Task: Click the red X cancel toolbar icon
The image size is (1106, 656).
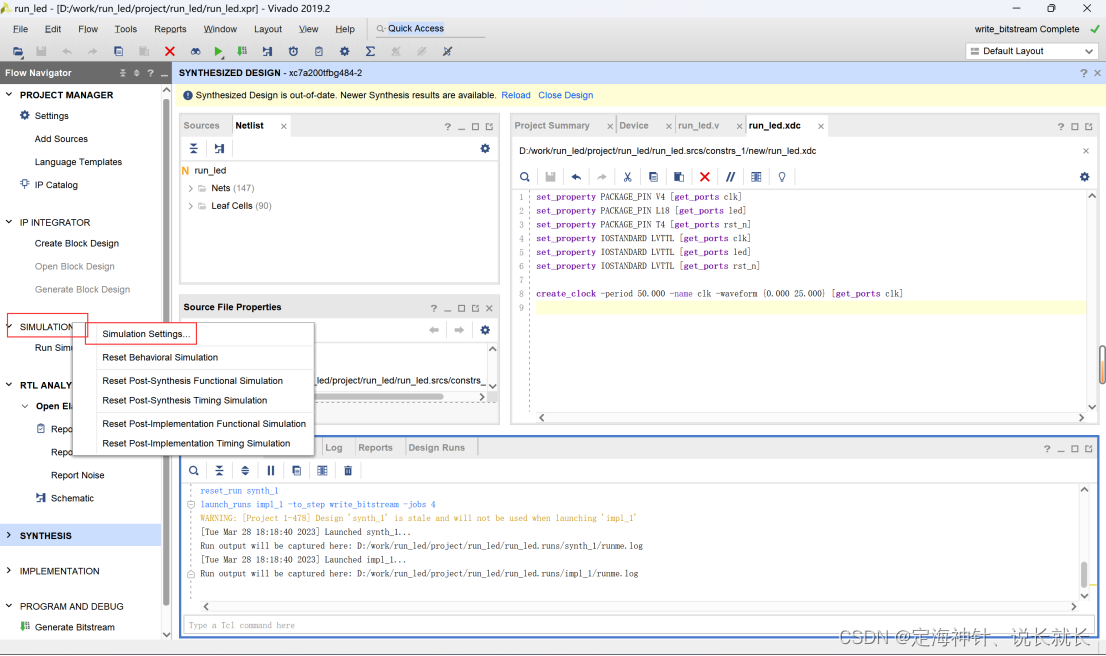Action: click(169, 51)
